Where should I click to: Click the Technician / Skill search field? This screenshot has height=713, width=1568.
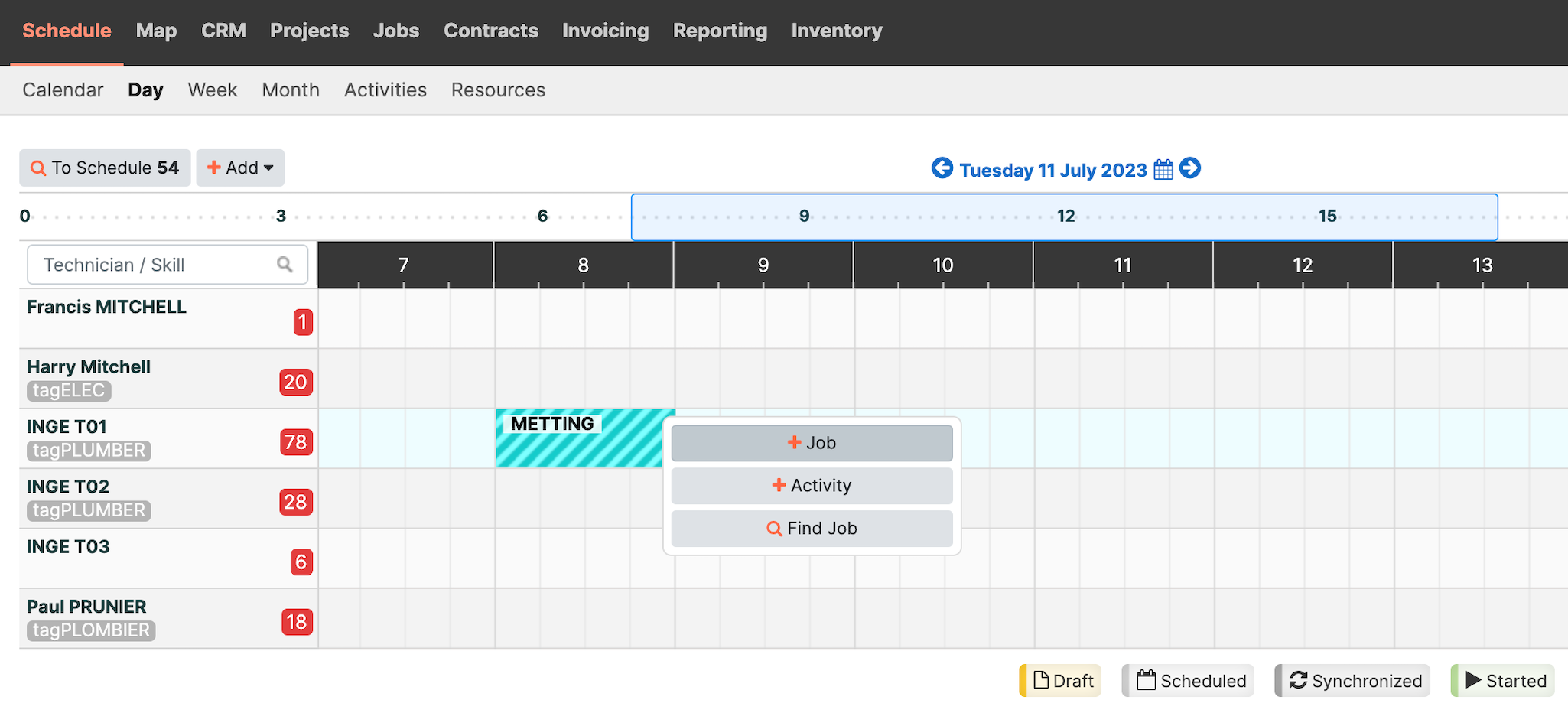[153, 265]
